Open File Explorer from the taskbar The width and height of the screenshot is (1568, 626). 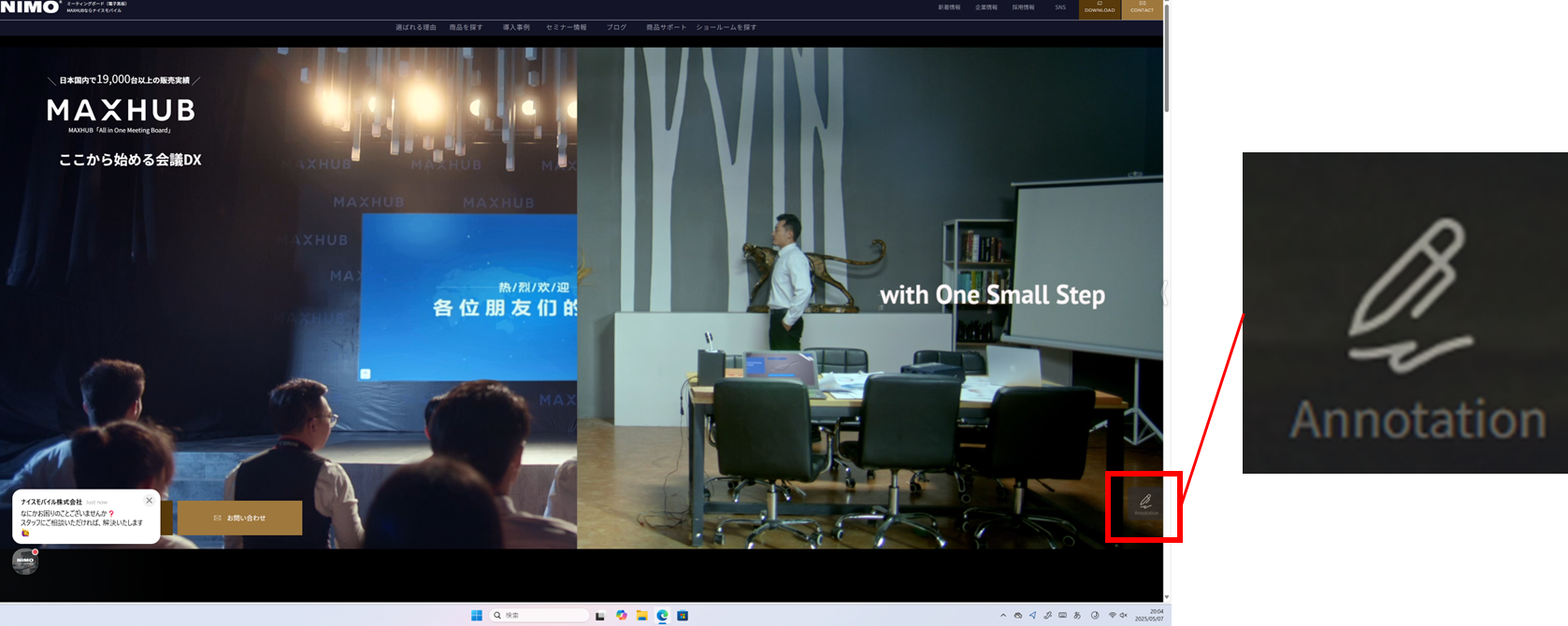[x=642, y=615]
